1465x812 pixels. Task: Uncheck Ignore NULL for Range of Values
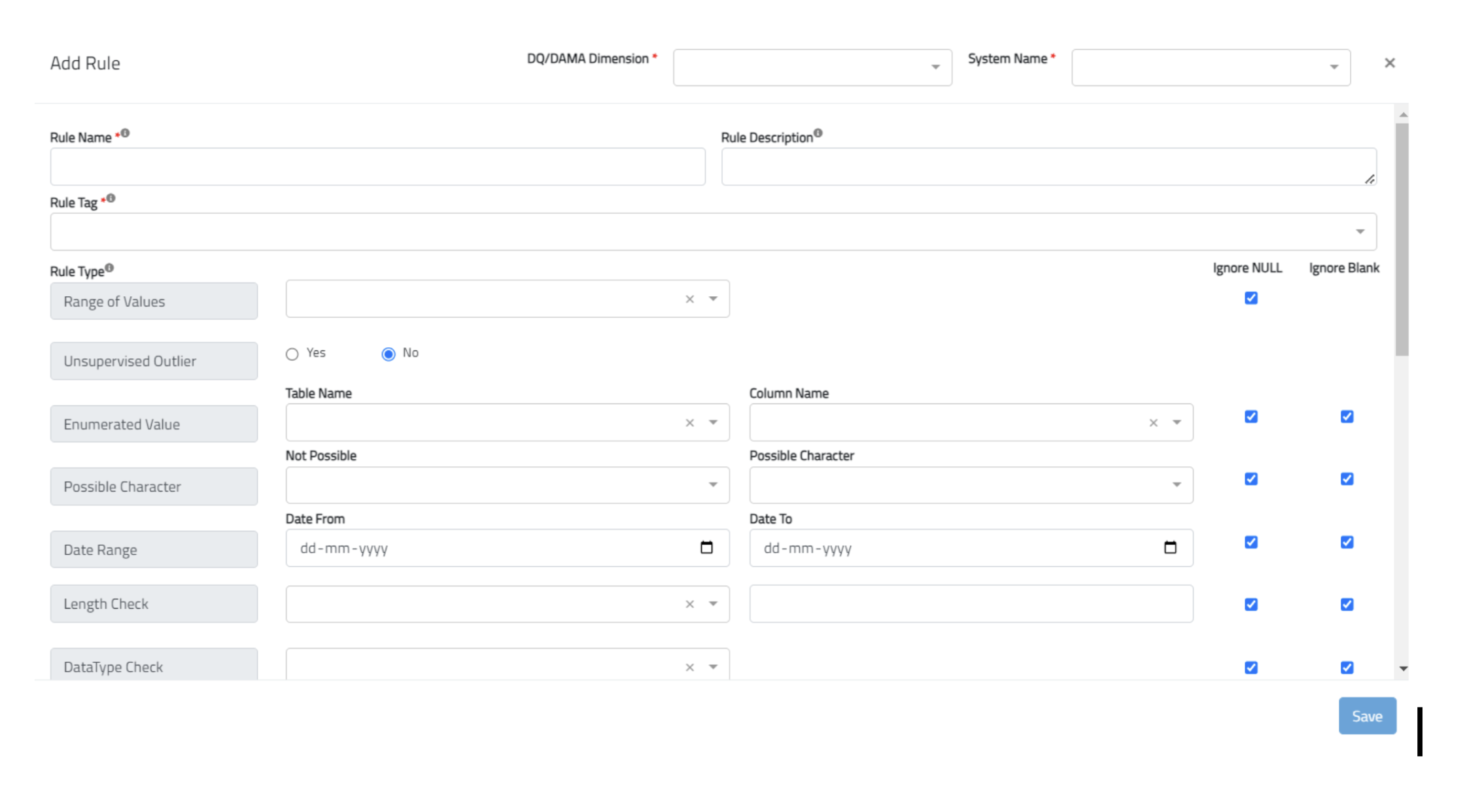click(1250, 298)
